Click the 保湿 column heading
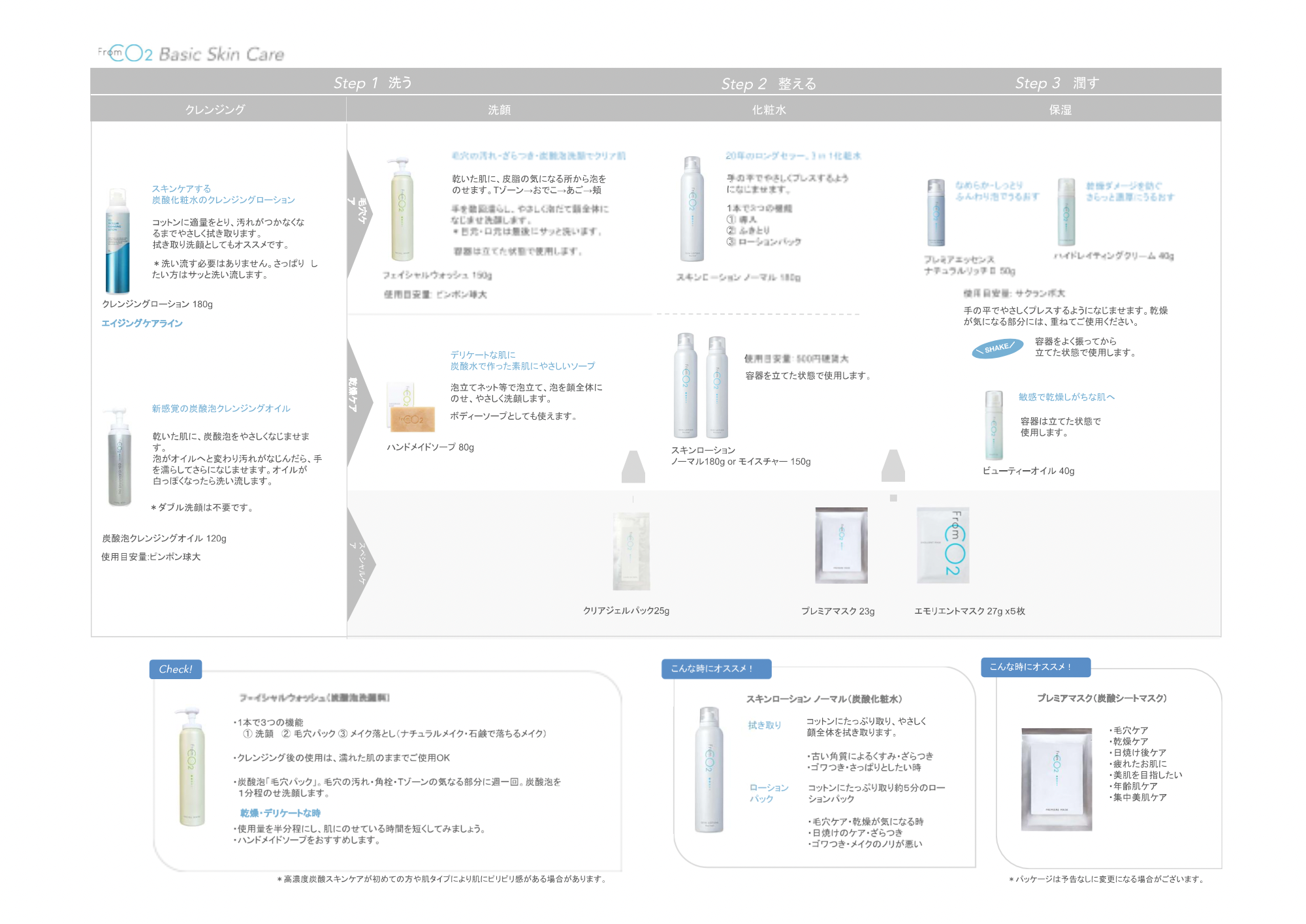This screenshot has width=1306, height=924. [x=1060, y=110]
